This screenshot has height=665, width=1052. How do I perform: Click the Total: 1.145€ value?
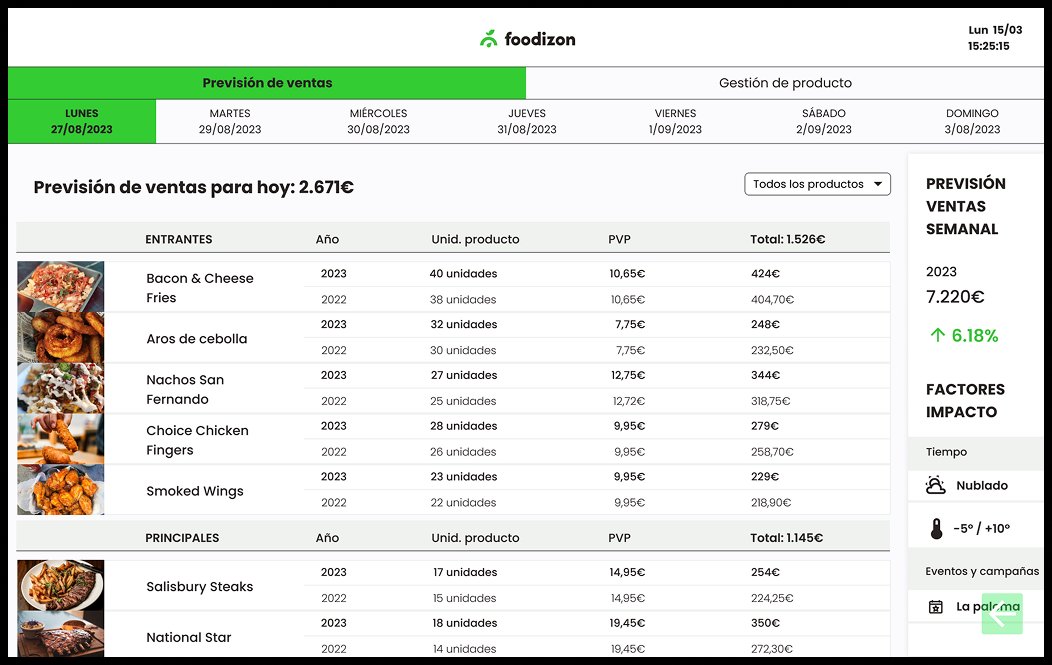click(786, 538)
